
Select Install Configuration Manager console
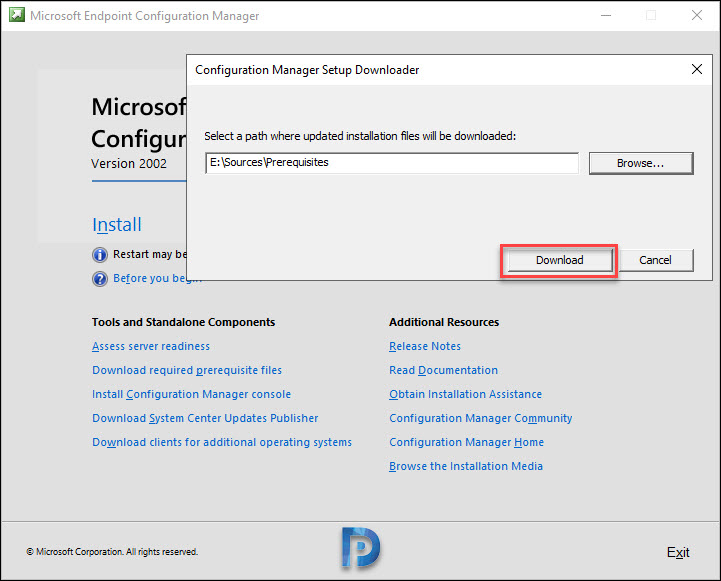[191, 394]
